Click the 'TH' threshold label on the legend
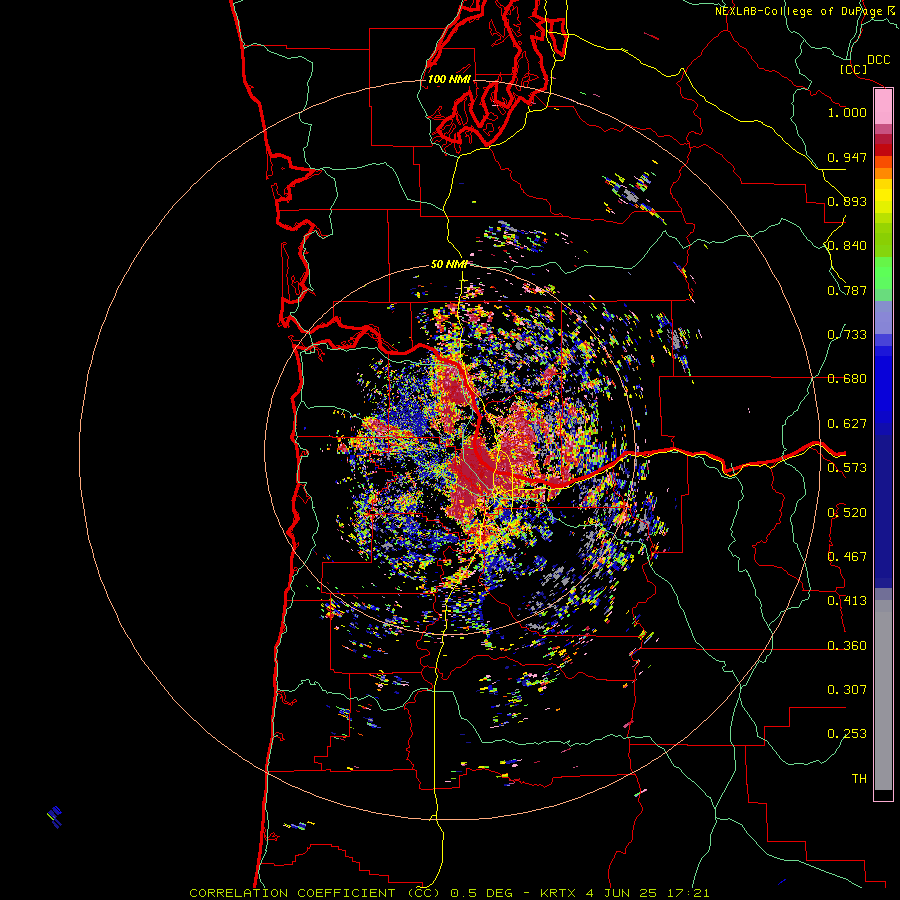The height and width of the screenshot is (900, 900). (x=859, y=779)
